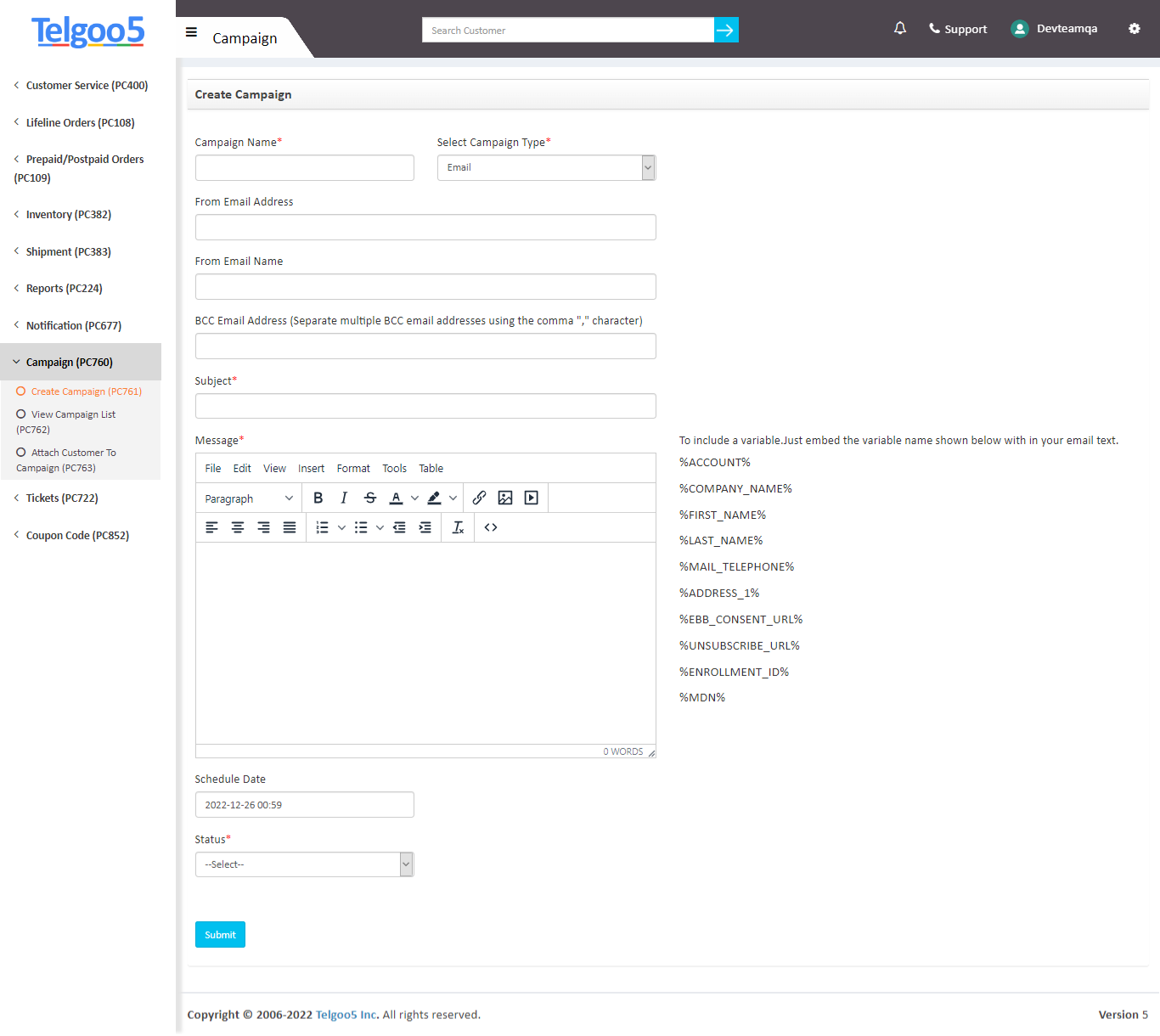The image size is (1160, 1036).
Task: Apply italic formatting to the message text
Action: (344, 498)
